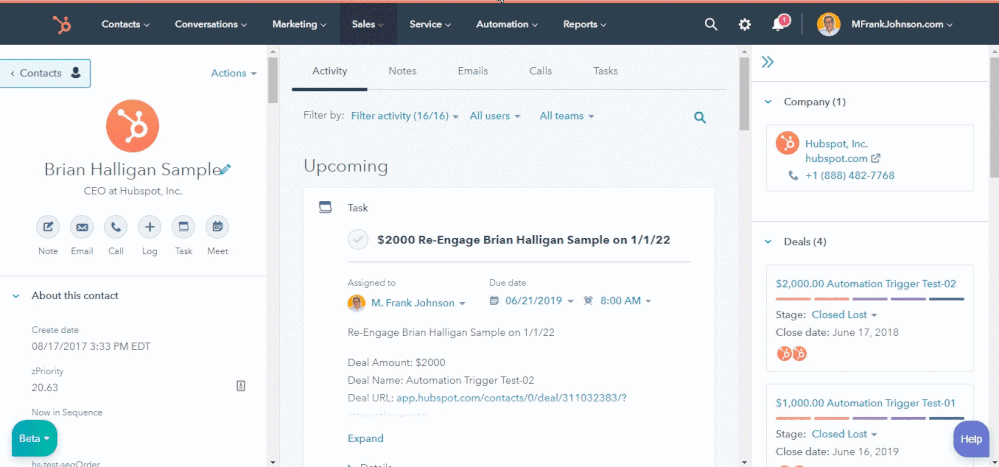The width and height of the screenshot is (999, 467).
Task: Click stage progress bar of Test-02 deal
Action: point(870,299)
